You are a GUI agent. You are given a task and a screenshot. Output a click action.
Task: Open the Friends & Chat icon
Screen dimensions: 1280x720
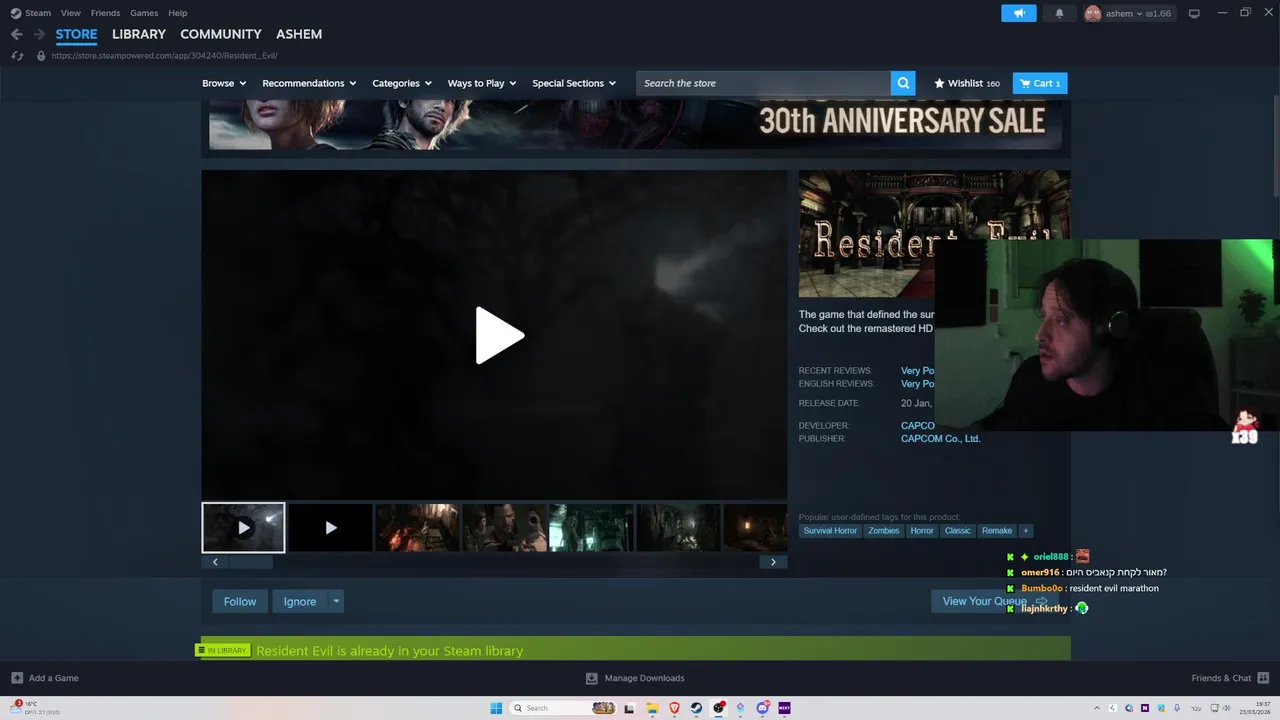1261,678
